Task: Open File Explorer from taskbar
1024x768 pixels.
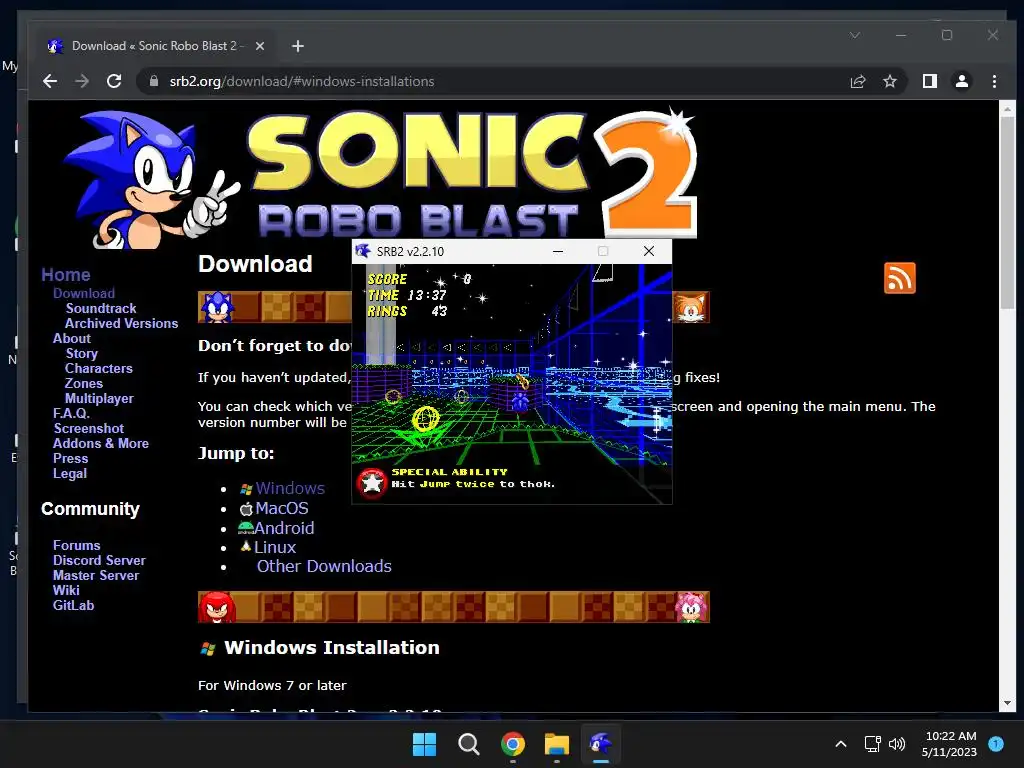Action: [x=556, y=744]
